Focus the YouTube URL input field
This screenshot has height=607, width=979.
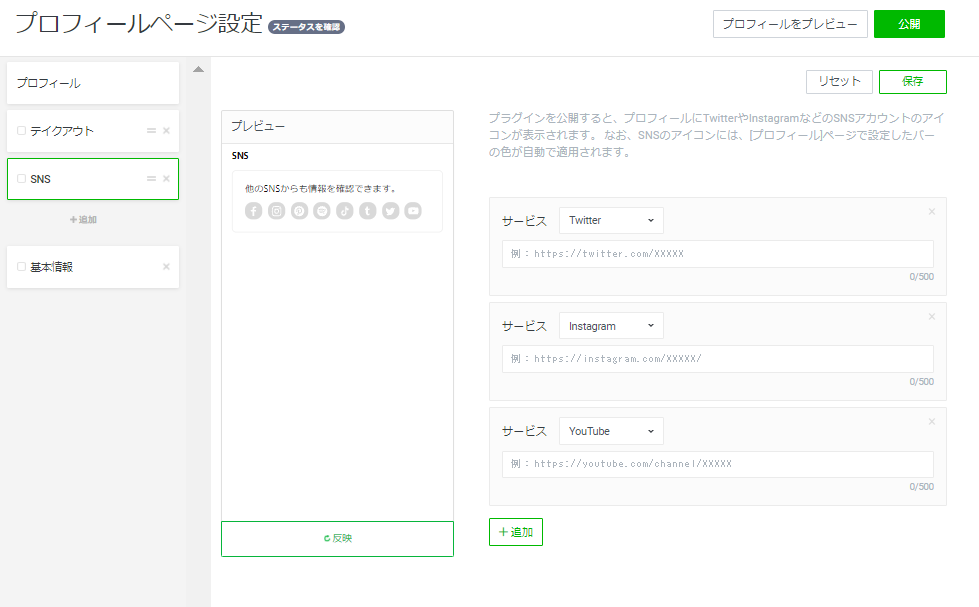718,464
